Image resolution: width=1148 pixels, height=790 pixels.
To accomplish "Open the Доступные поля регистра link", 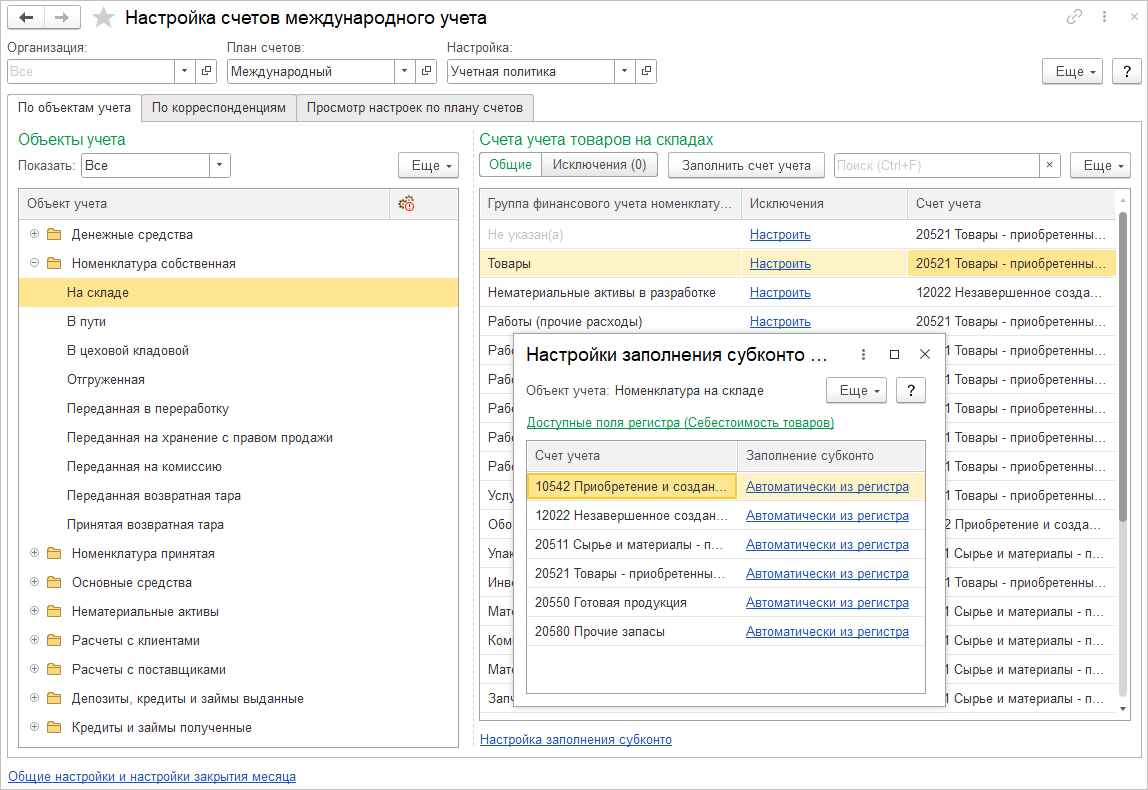I will tap(680, 423).
